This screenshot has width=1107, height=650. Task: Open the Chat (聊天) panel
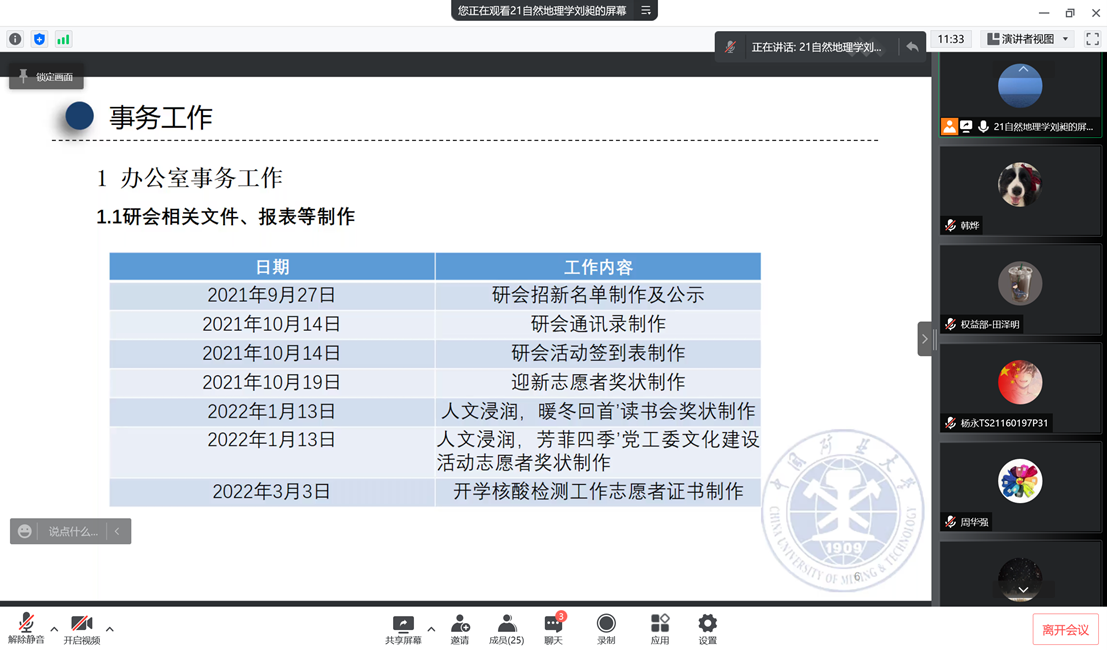[553, 629]
